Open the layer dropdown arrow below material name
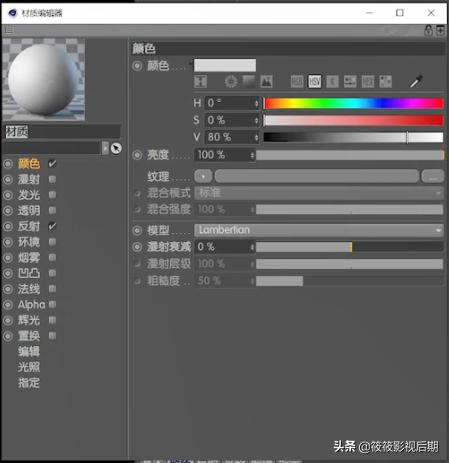 pyautogui.click(x=105, y=148)
